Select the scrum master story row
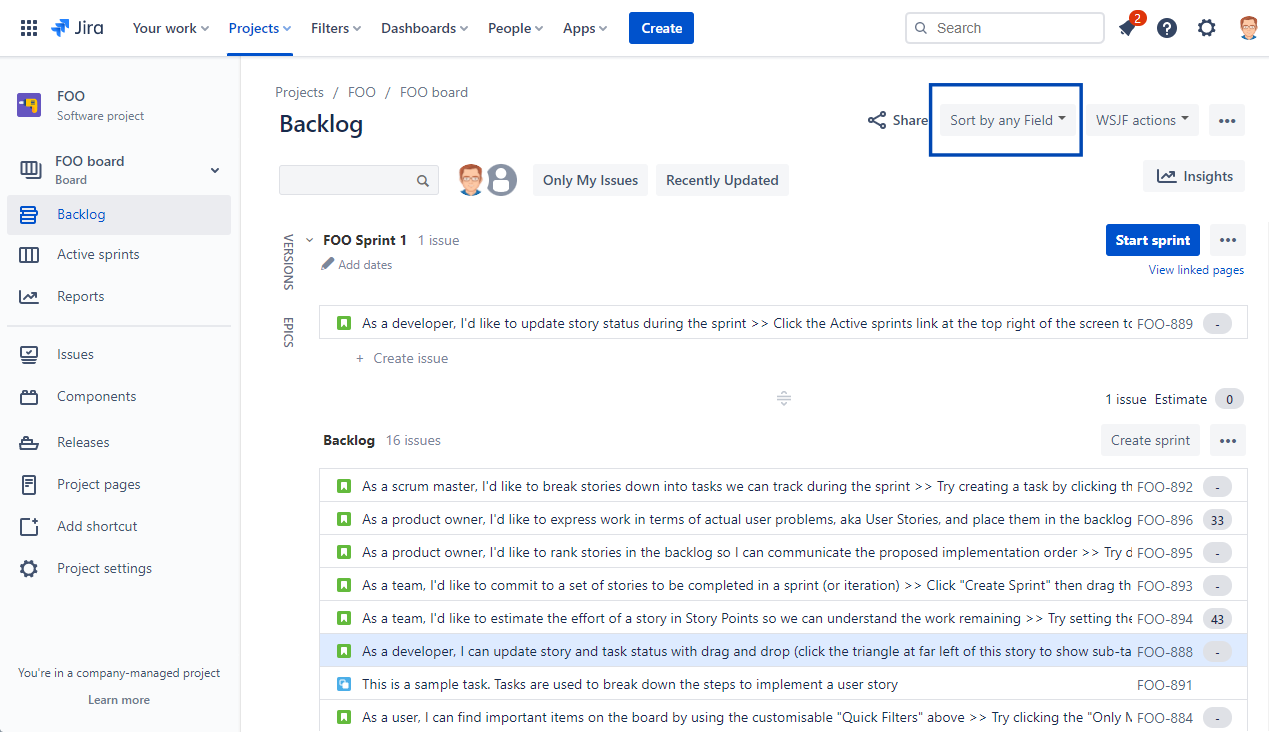The width and height of the screenshot is (1269, 732). (x=783, y=487)
